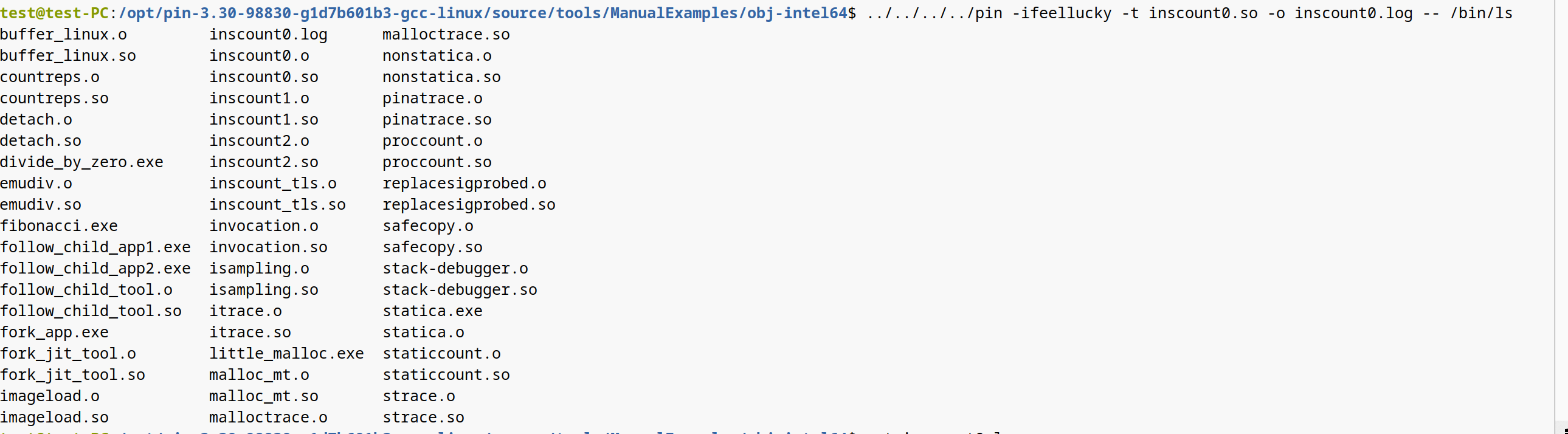Viewport: 1568px width, 434px height.
Task: Click the buffer_linux.o file entry
Action: (x=63, y=35)
